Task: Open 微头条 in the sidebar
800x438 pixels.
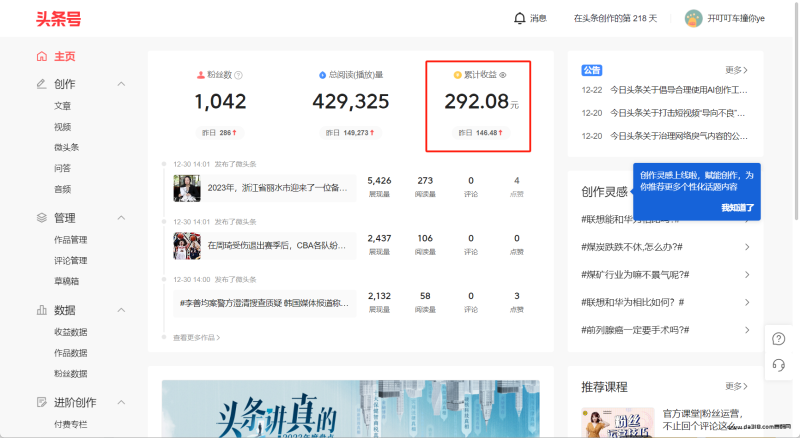Action: [67, 147]
